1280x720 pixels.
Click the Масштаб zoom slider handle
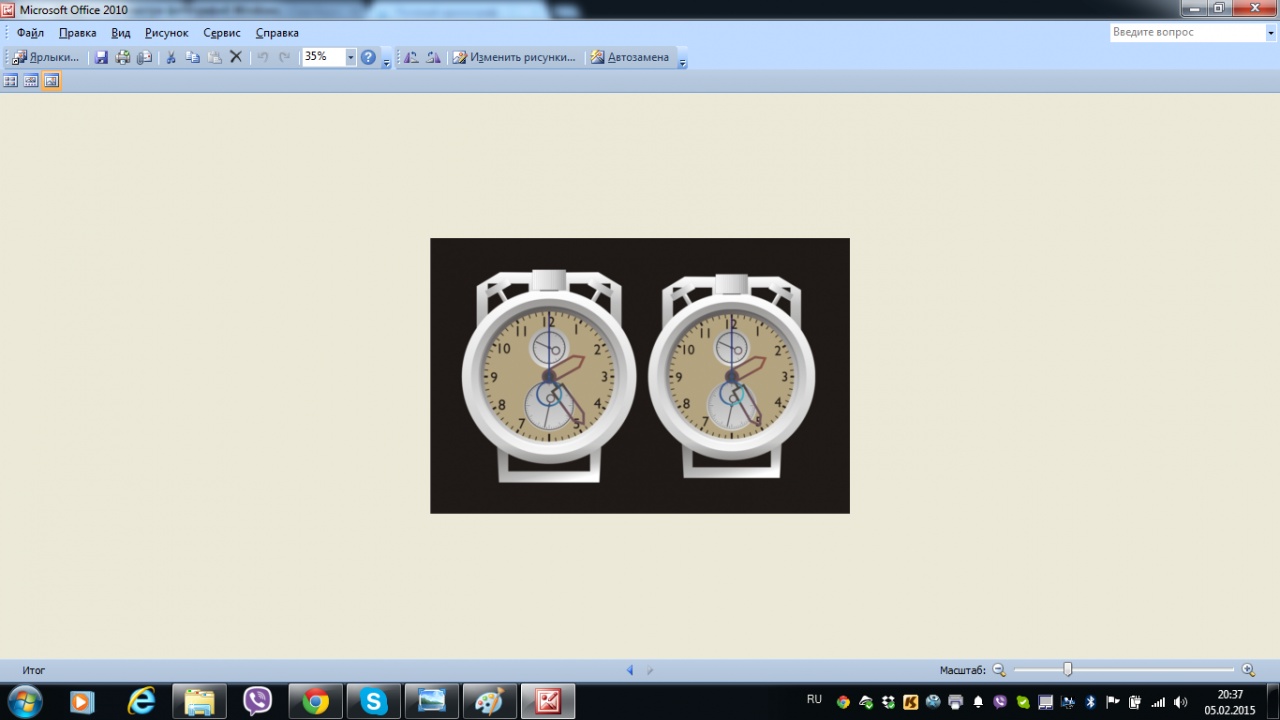(1067, 670)
